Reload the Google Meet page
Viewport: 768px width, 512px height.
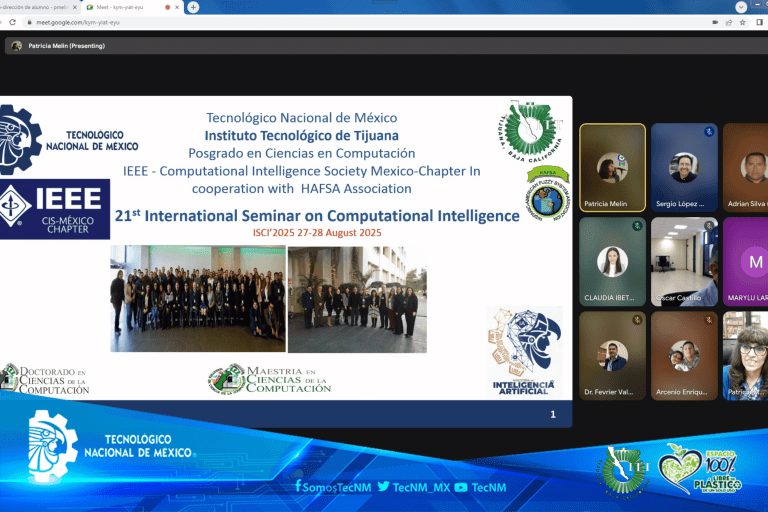(13, 22)
